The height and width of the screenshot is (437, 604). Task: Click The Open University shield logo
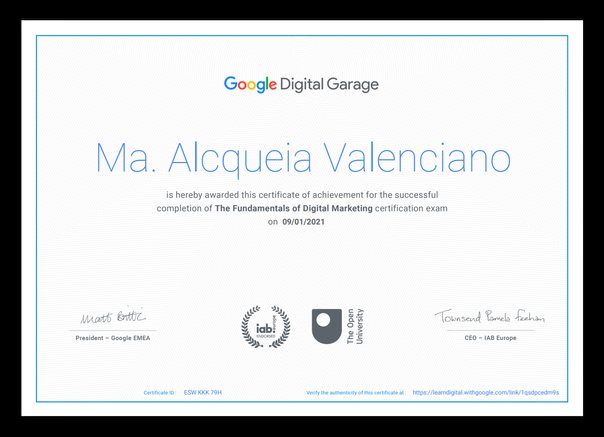click(x=327, y=326)
